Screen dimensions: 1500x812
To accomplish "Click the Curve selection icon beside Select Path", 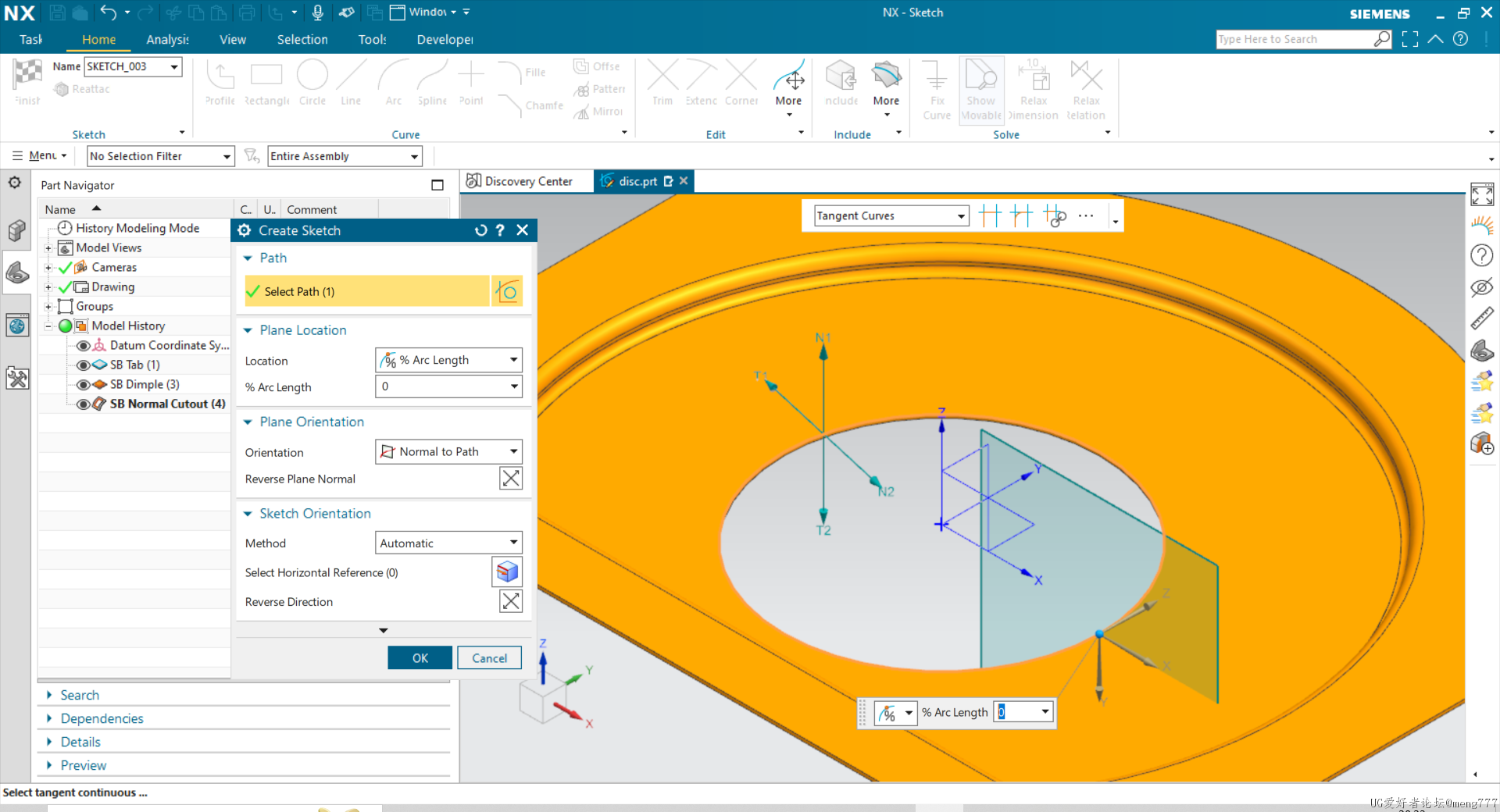I will [x=506, y=291].
